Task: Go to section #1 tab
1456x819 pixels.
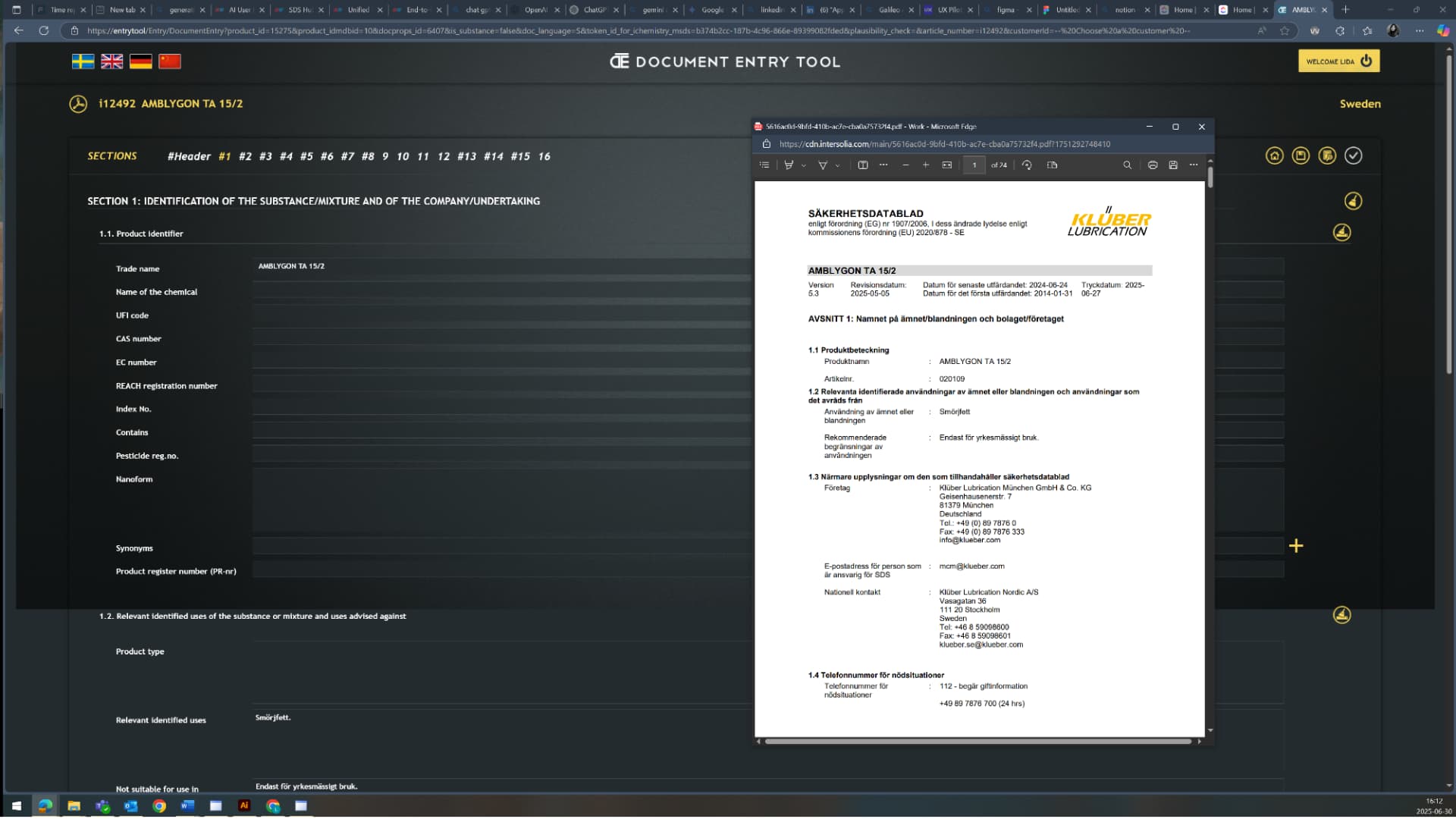Action: tap(224, 156)
